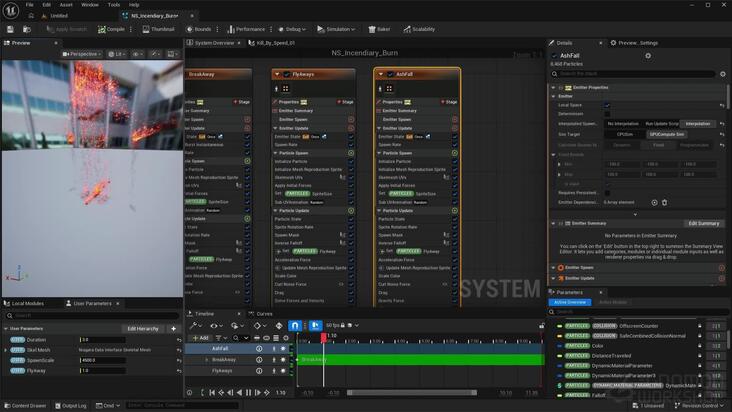Viewport: 732px width, 412px height.
Task: Toggle the AshFall emitter enabled checkbox in Details
Action: pos(554,56)
